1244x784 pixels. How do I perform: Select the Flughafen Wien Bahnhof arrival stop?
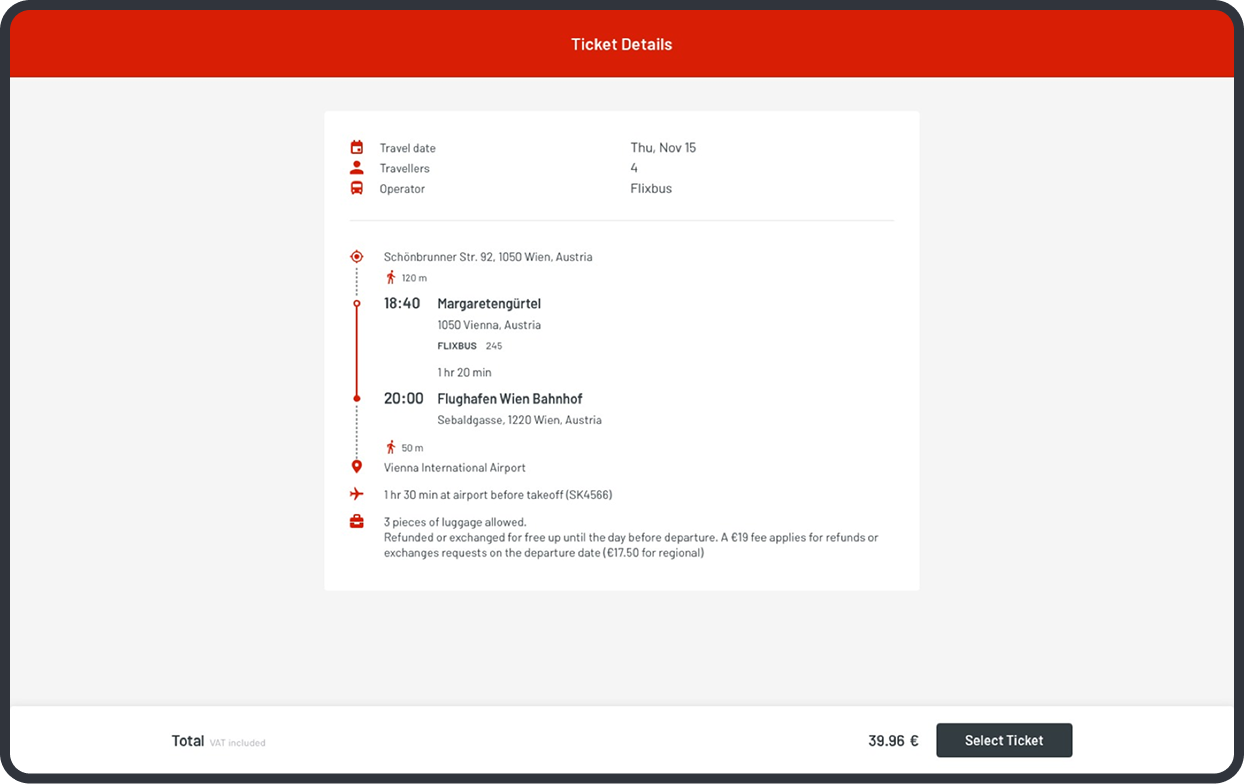point(509,398)
